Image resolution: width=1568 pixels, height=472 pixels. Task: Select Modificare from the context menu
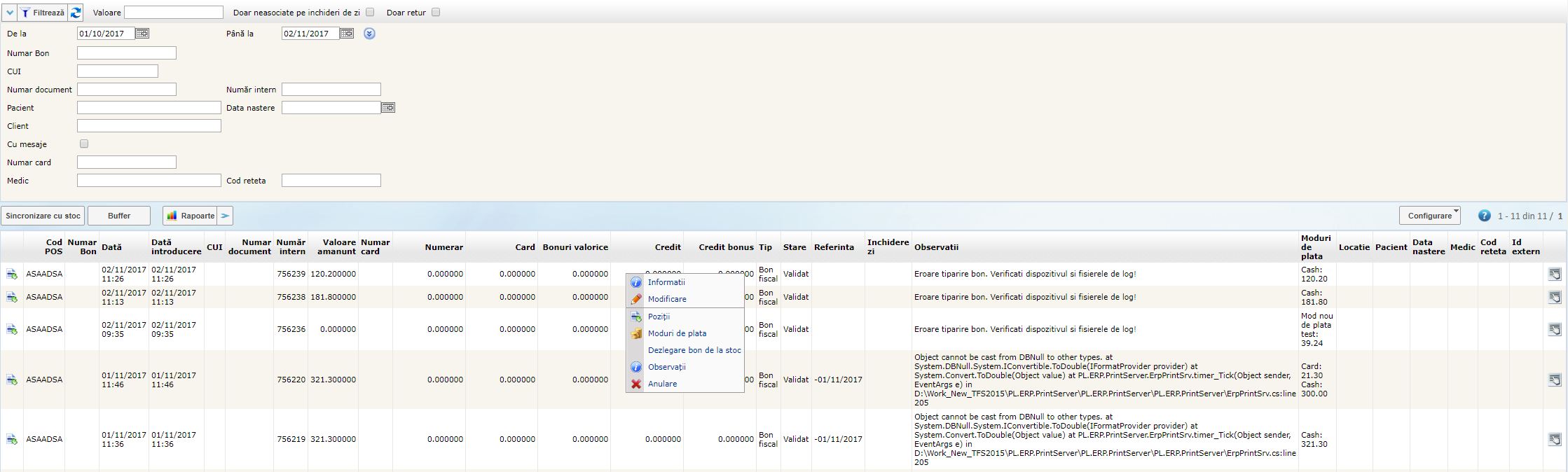(x=667, y=299)
